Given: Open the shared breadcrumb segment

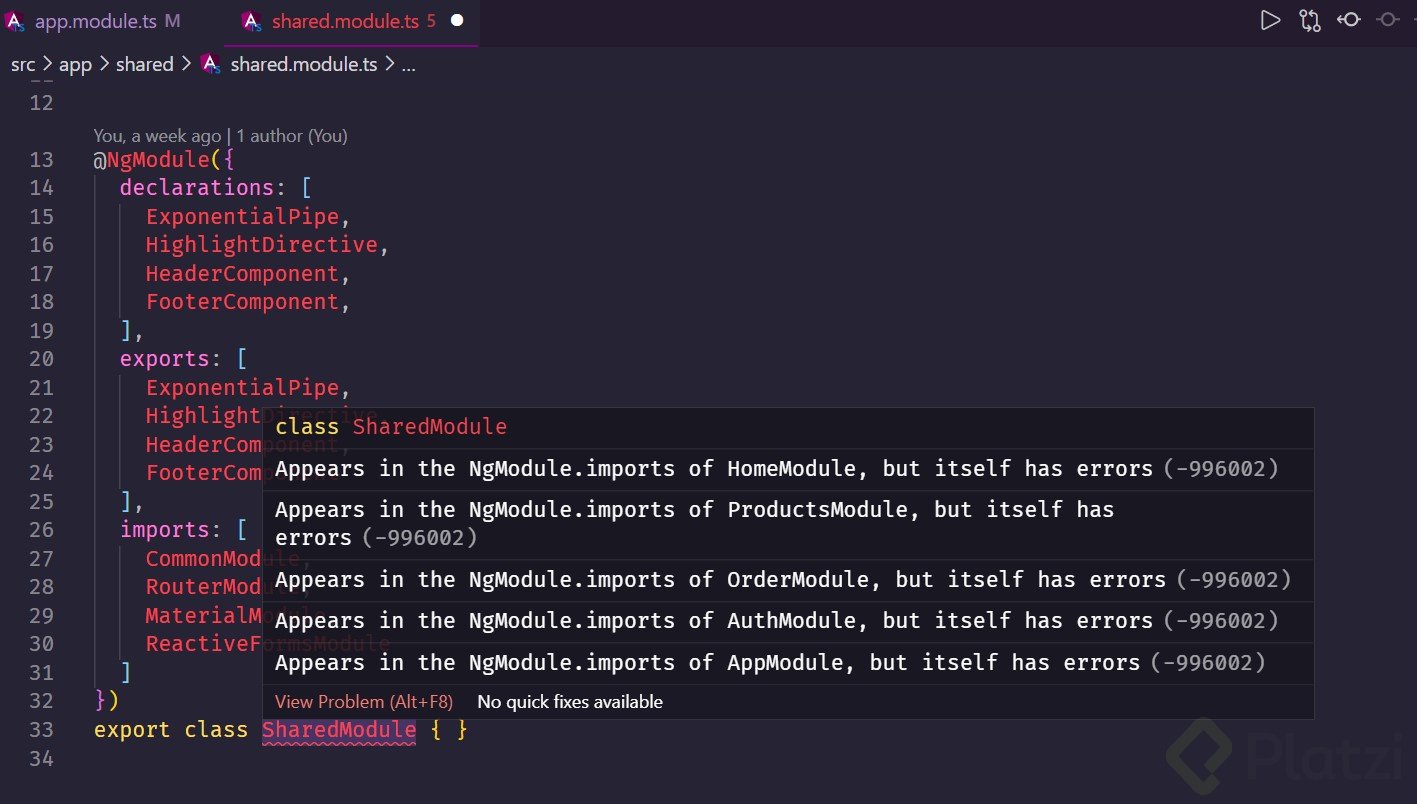Looking at the screenshot, I should [x=145, y=64].
